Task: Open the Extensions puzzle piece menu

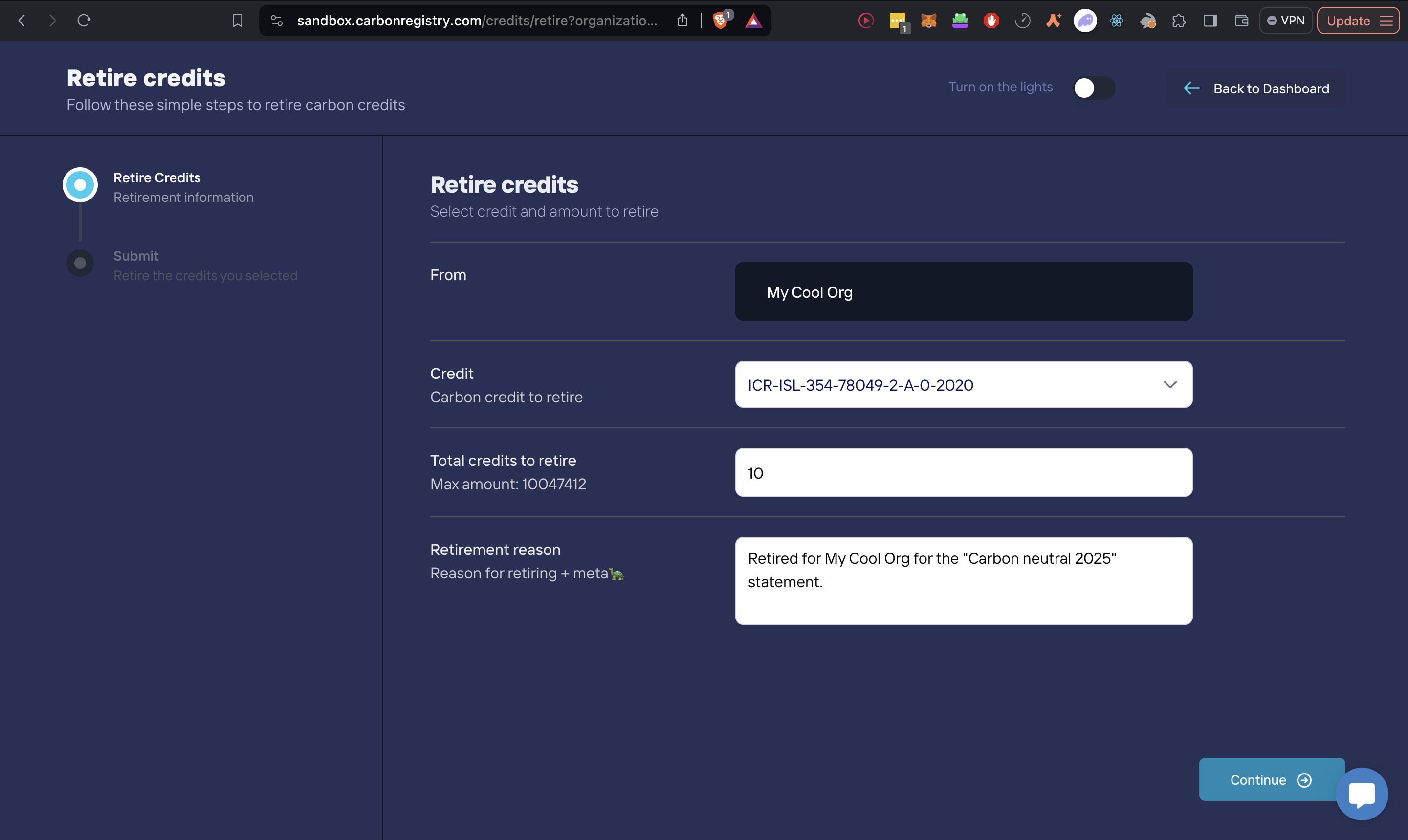Action: click(x=1179, y=21)
